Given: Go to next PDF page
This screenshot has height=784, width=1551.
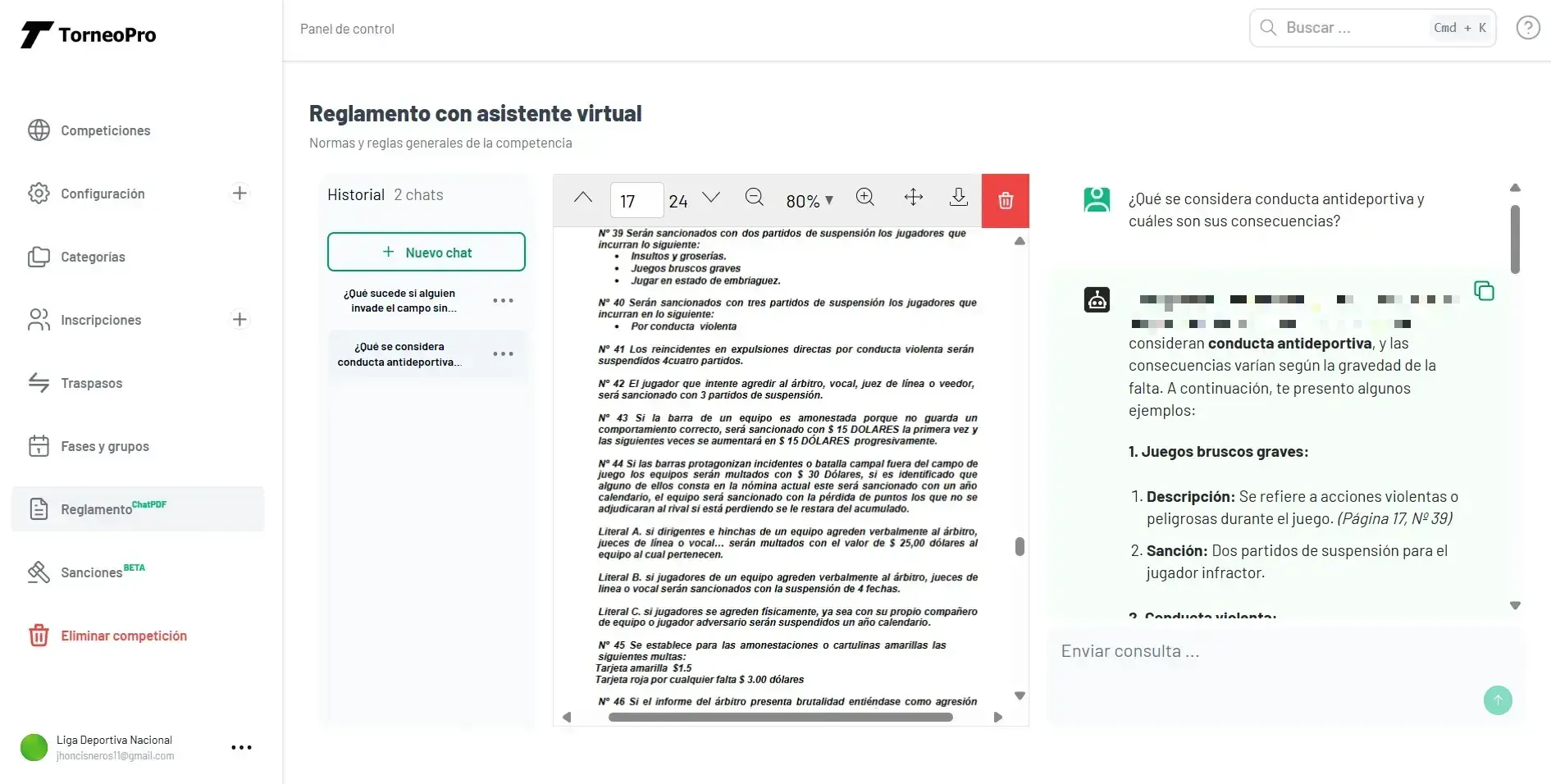Looking at the screenshot, I should coord(711,198).
